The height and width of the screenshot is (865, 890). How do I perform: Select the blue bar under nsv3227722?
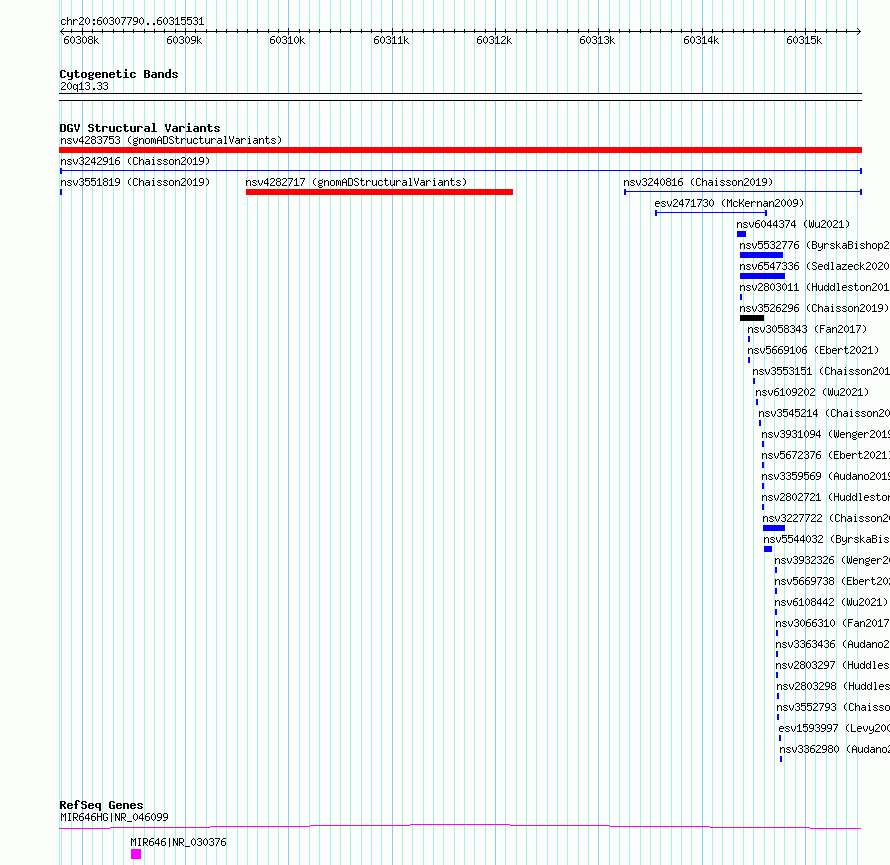point(774,528)
